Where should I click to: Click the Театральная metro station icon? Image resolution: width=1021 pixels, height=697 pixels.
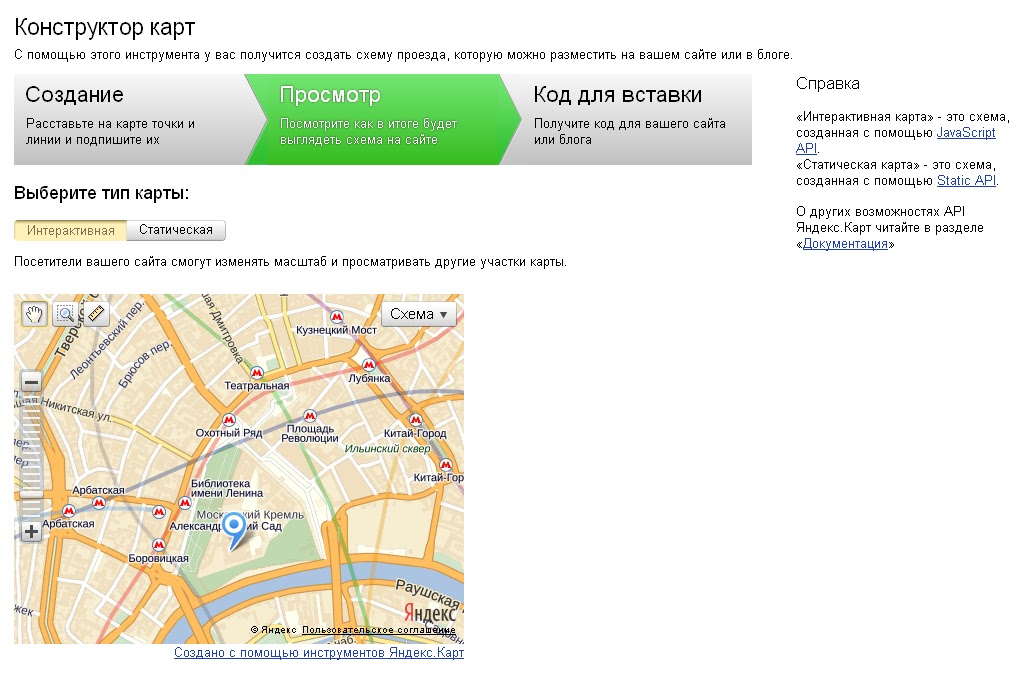pyautogui.click(x=257, y=373)
